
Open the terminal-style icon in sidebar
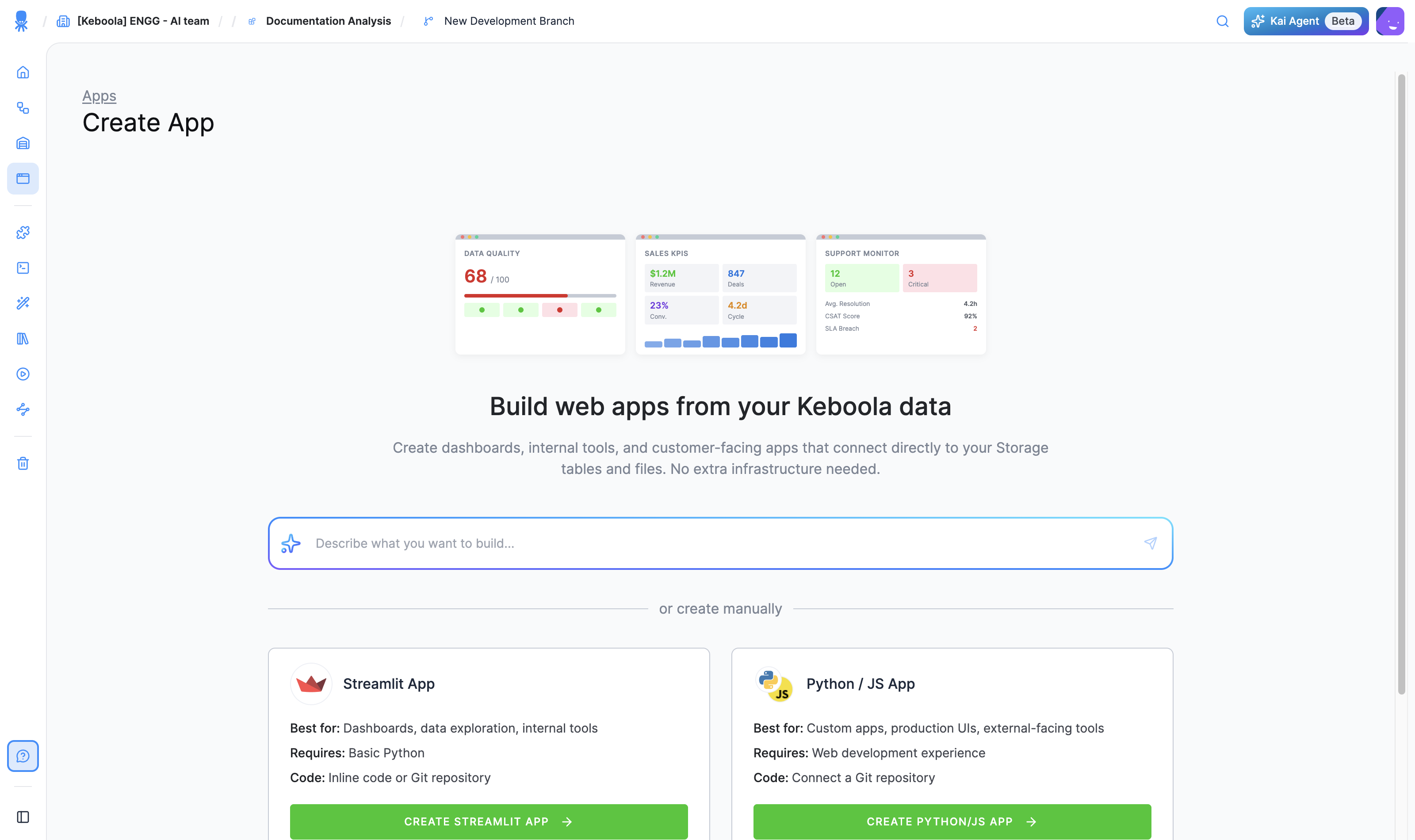[x=23, y=268]
